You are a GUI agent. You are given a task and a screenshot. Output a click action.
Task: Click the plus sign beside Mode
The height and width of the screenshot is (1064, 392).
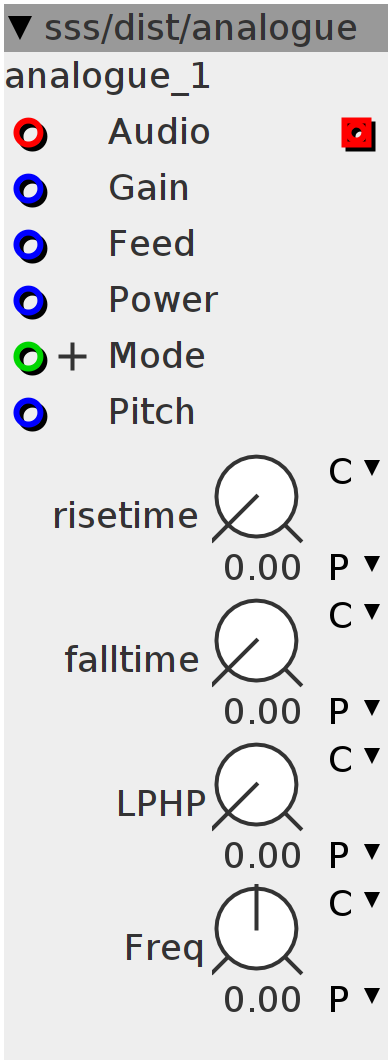coord(73,358)
